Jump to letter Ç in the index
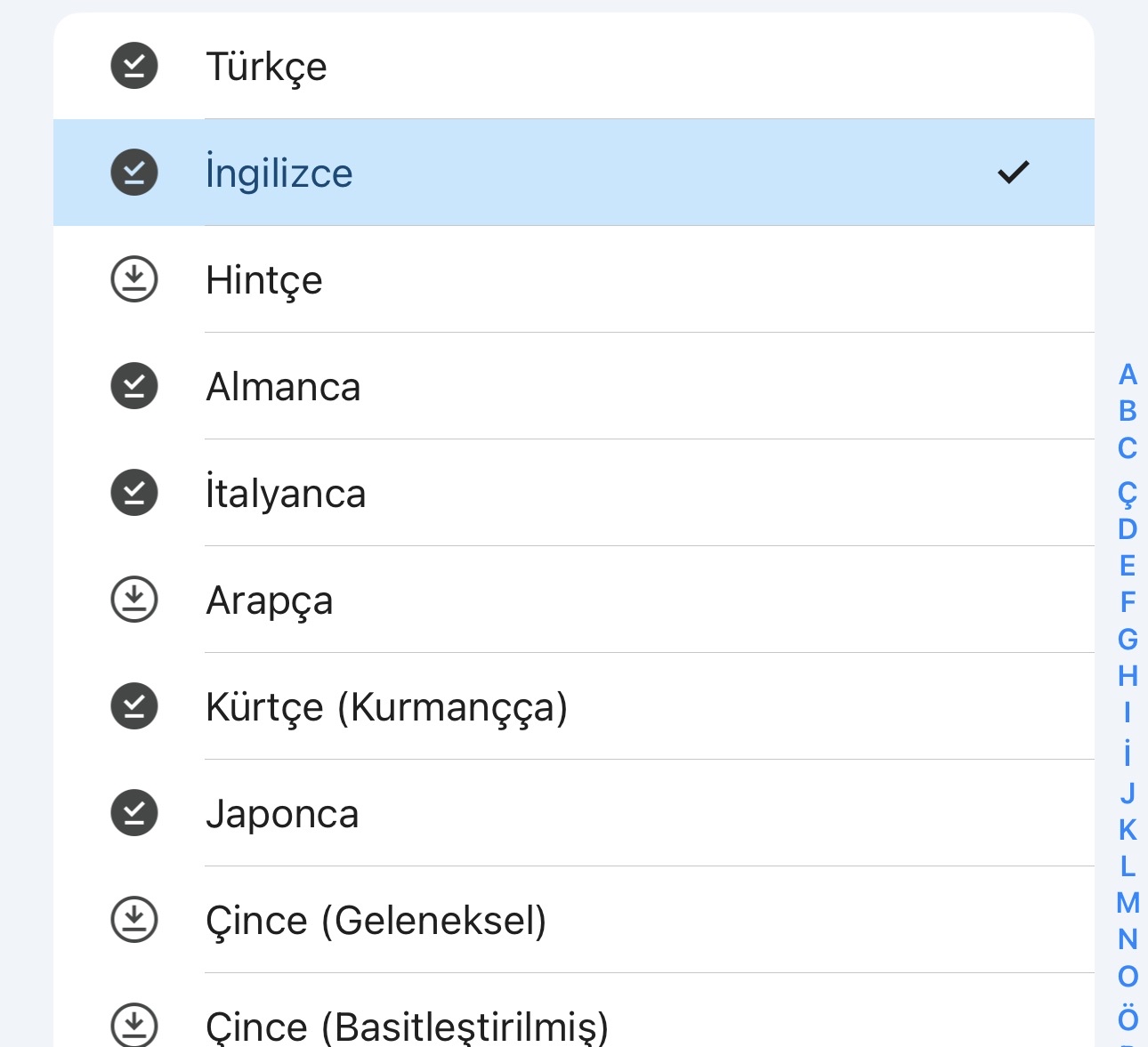1148x1047 pixels. point(1128,492)
